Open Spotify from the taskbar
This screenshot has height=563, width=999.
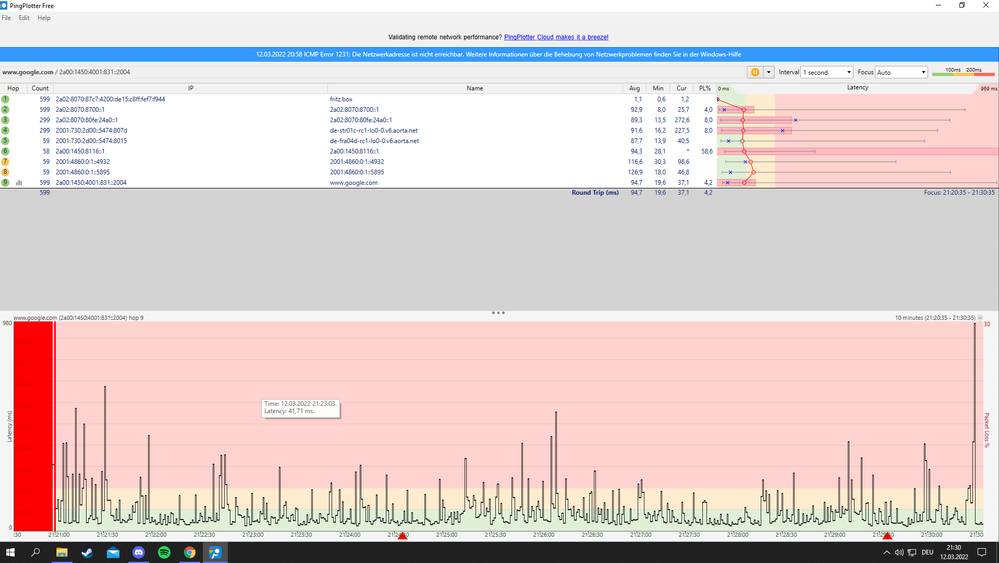click(x=164, y=552)
